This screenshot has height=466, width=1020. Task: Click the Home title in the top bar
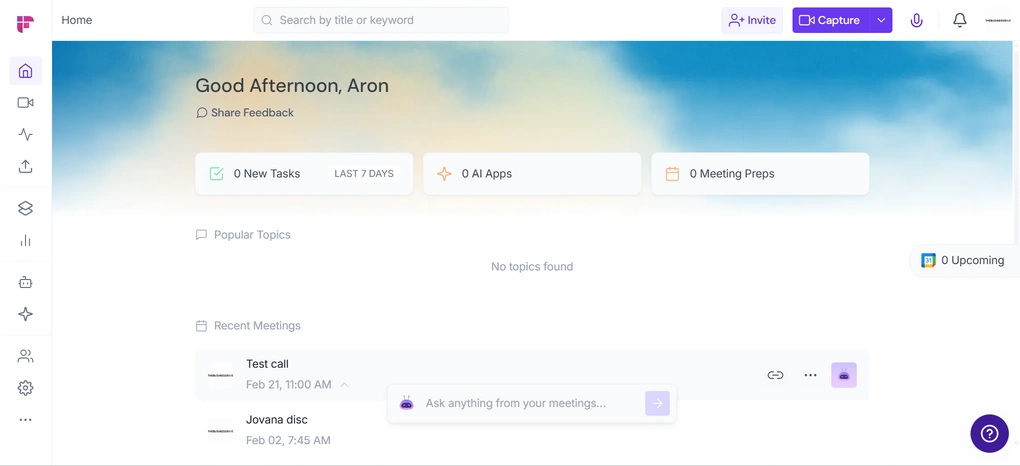(x=77, y=20)
